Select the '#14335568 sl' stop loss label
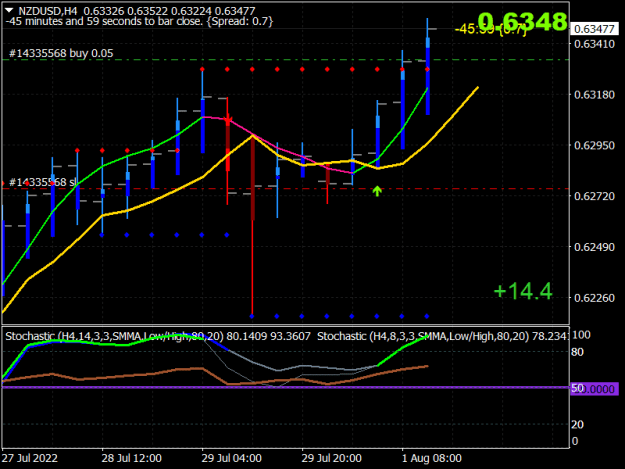 point(42,182)
